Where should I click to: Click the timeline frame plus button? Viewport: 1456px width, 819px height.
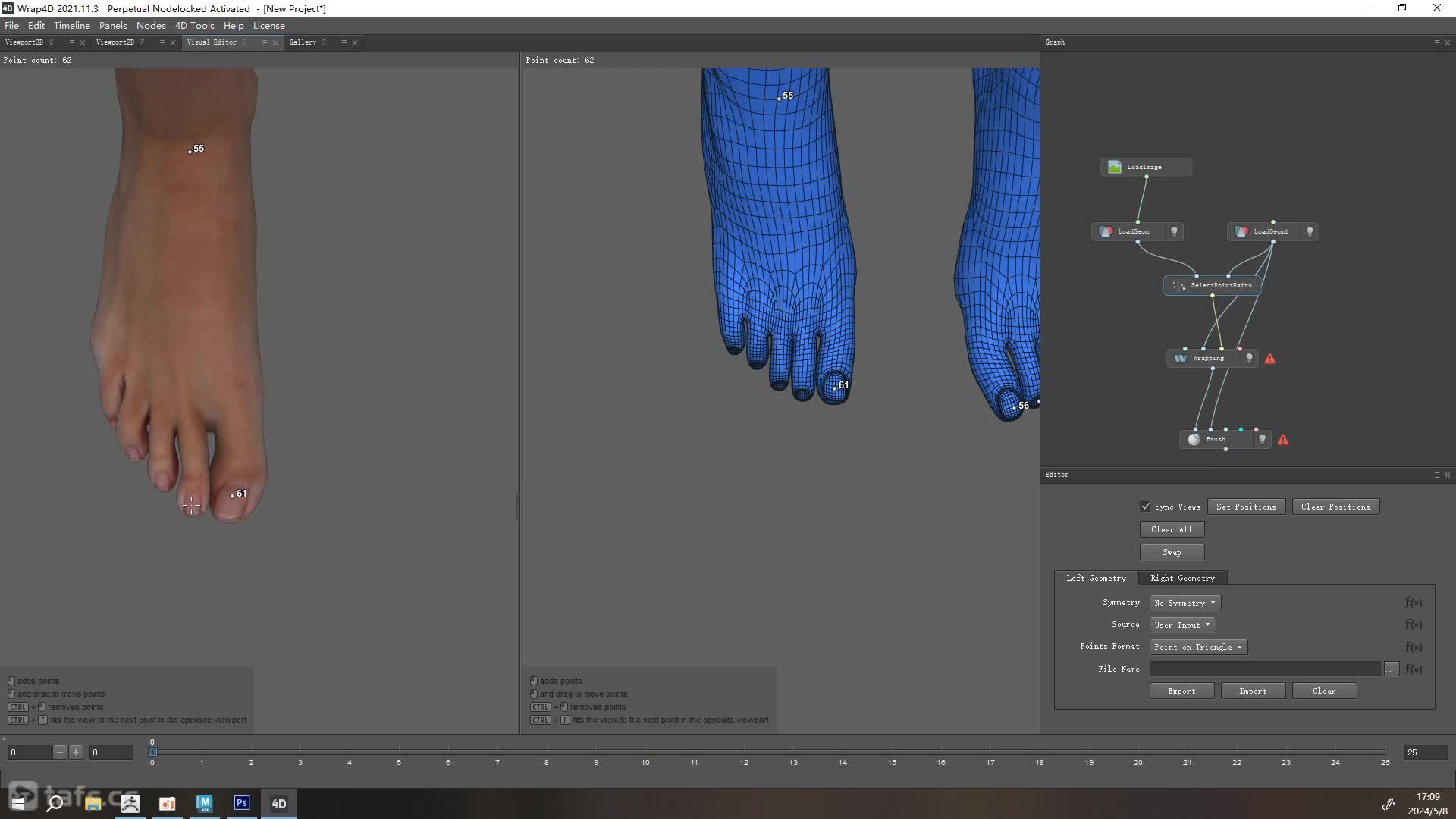[x=76, y=752]
